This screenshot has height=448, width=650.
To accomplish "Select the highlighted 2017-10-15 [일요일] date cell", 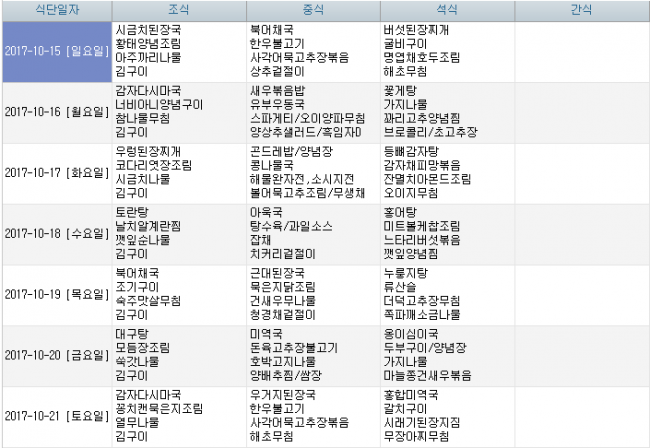I will pos(55,51).
